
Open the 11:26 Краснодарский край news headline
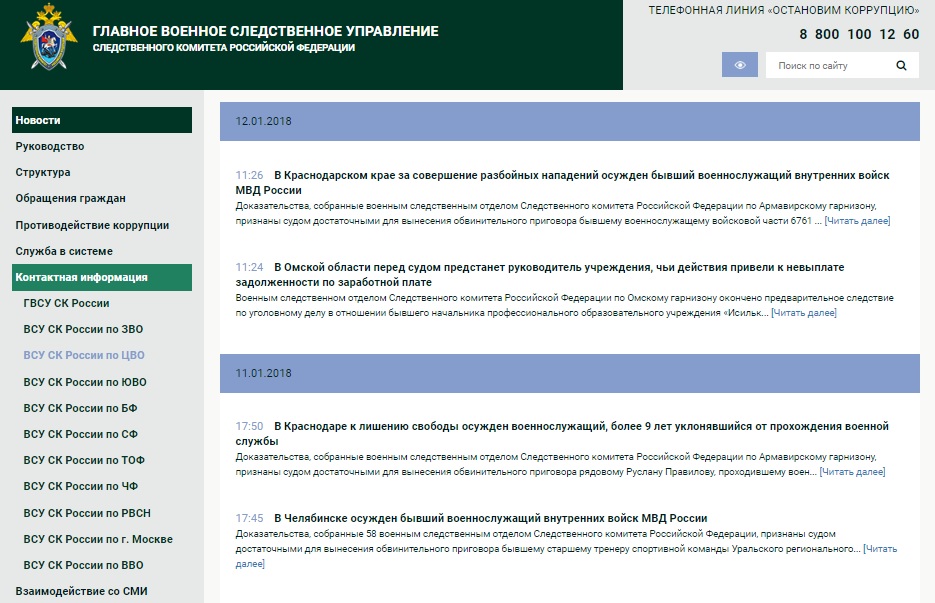tap(562, 183)
